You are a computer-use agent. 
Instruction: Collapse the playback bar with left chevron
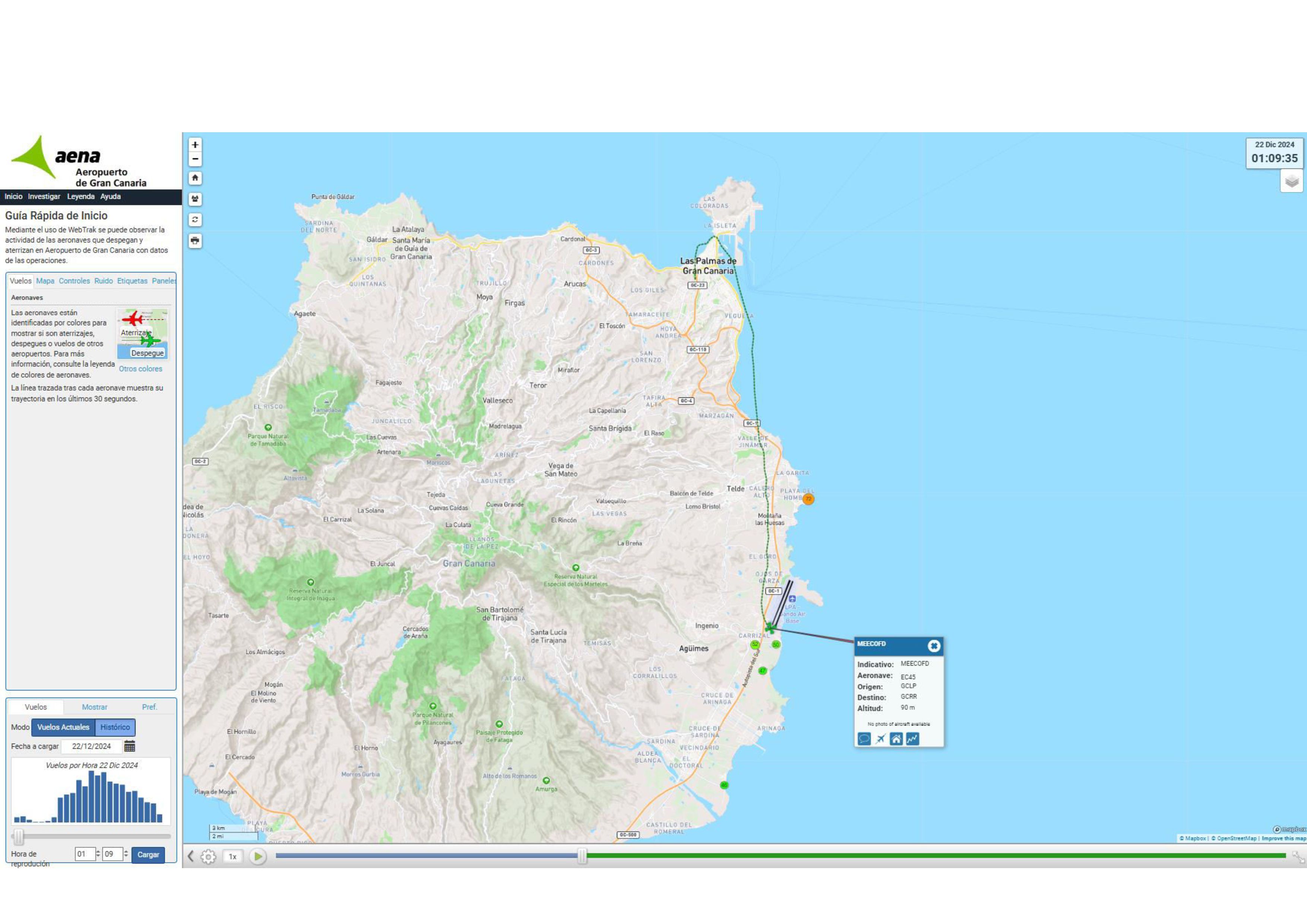[x=191, y=856]
